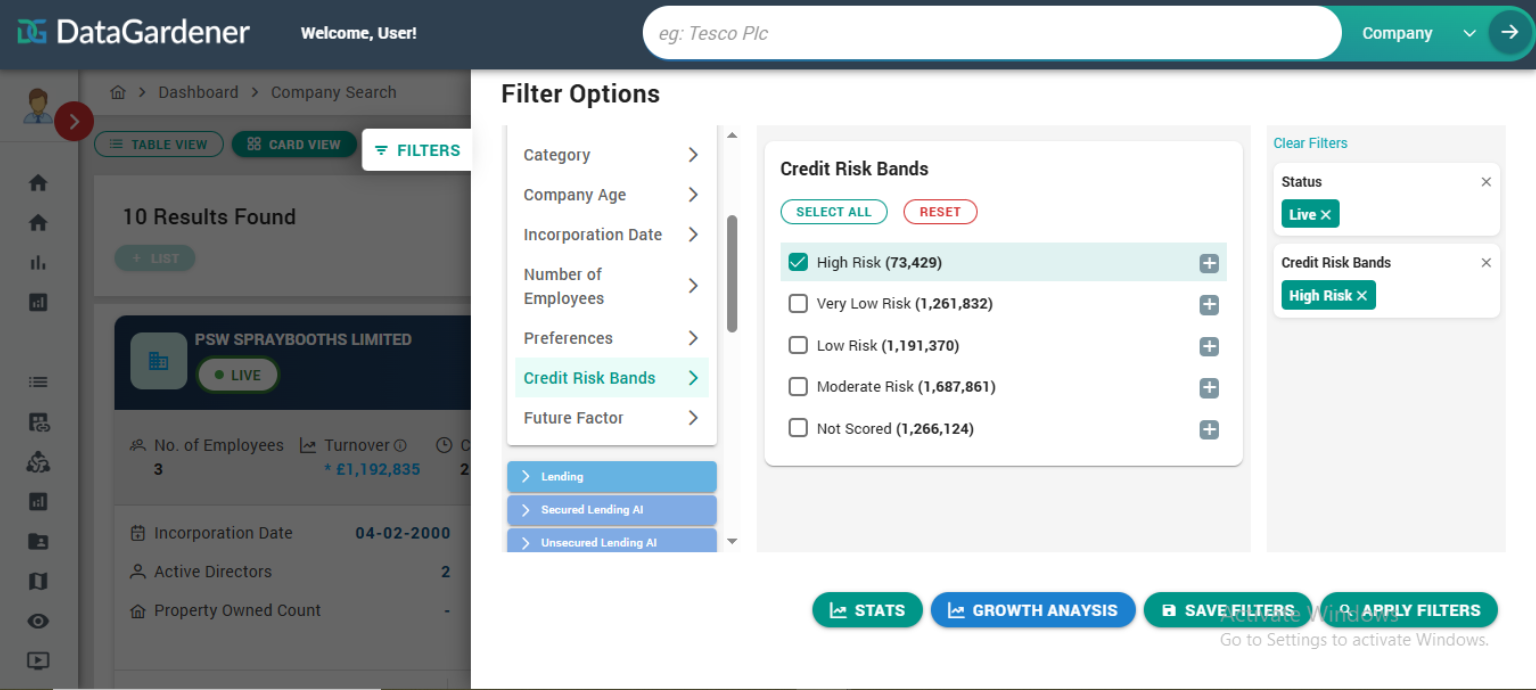Remove the Status filter card with X
This screenshot has height=690, width=1536.
tap(1486, 182)
